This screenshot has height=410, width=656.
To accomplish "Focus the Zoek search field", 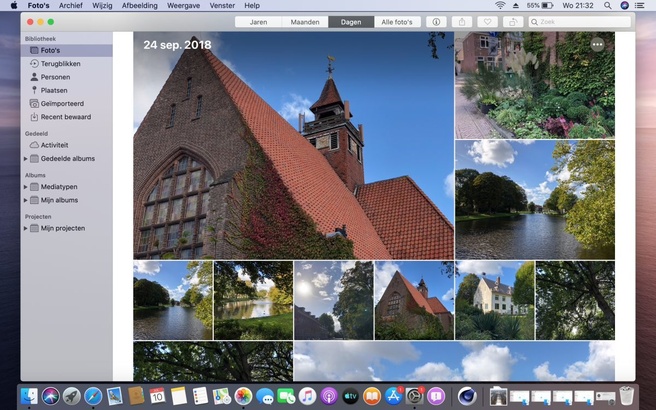I will click(x=579, y=22).
